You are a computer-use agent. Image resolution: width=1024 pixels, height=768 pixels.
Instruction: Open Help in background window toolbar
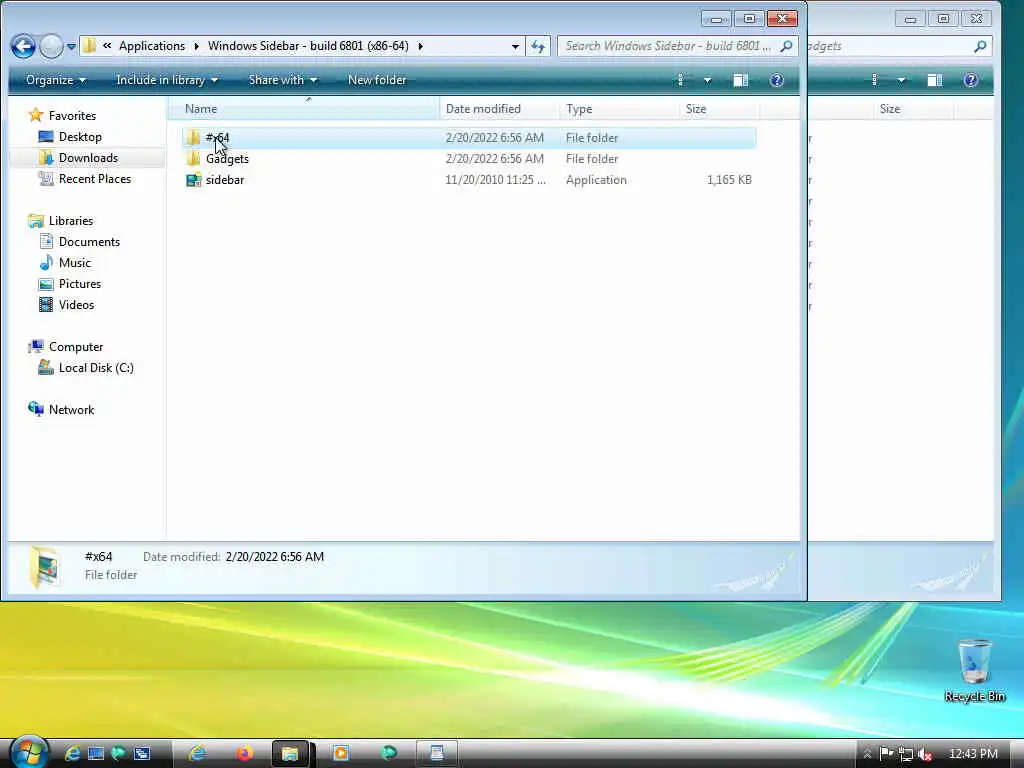(970, 80)
